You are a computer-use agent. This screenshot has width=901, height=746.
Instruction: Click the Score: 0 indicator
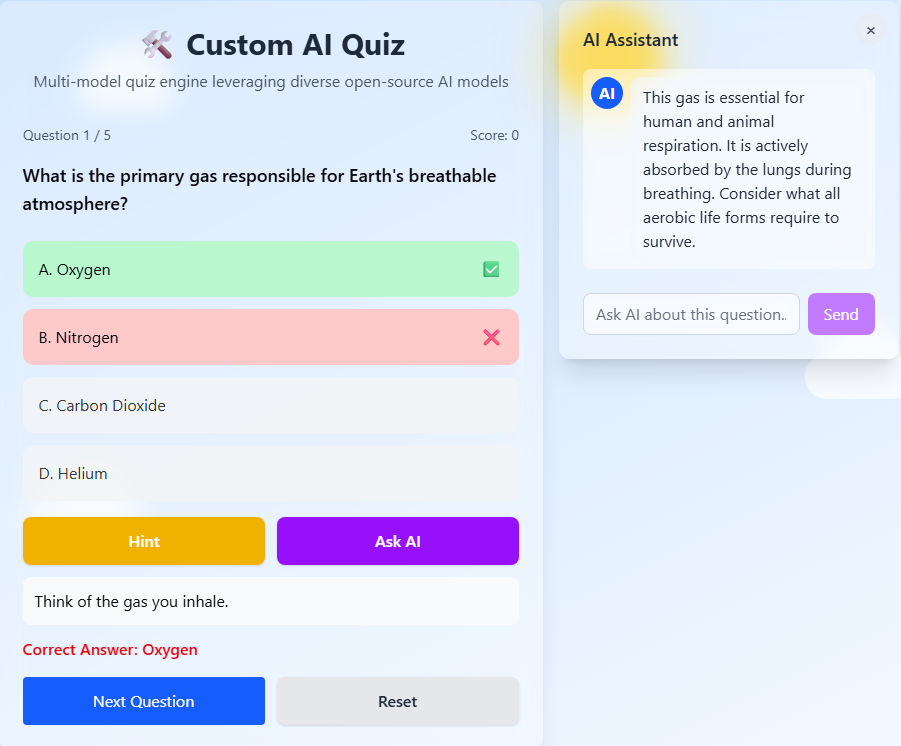[494, 135]
